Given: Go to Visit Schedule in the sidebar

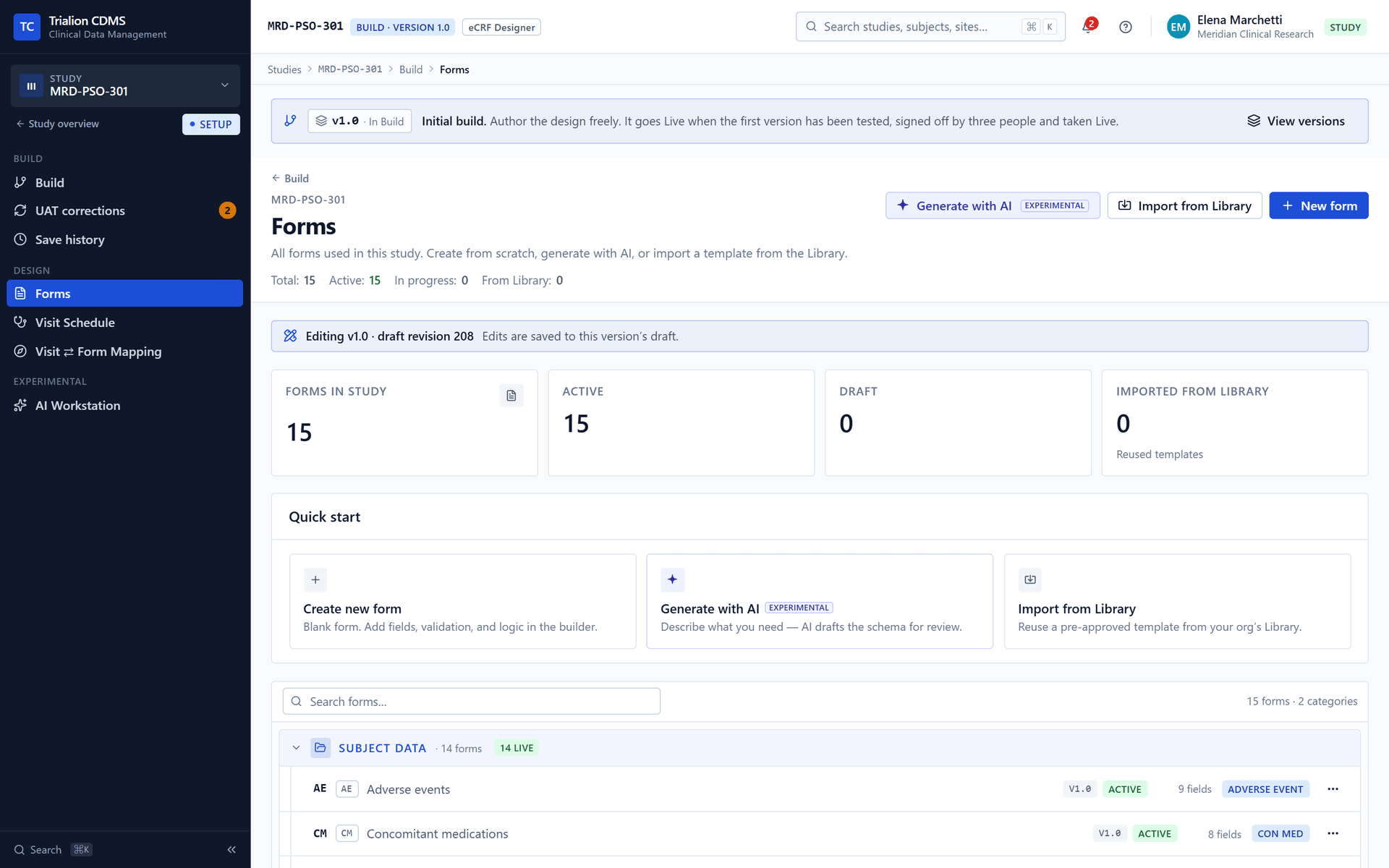Looking at the screenshot, I should click(x=124, y=323).
